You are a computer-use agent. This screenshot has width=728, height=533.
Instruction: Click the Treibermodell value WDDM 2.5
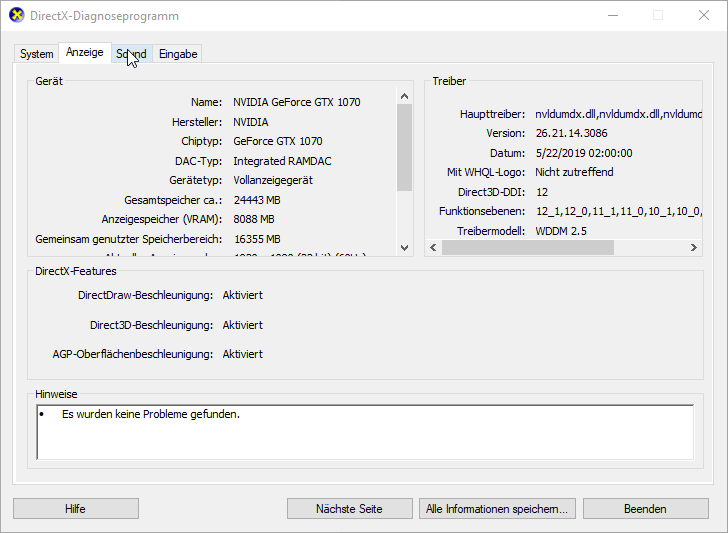pyautogui.click(x=561, y=231)
